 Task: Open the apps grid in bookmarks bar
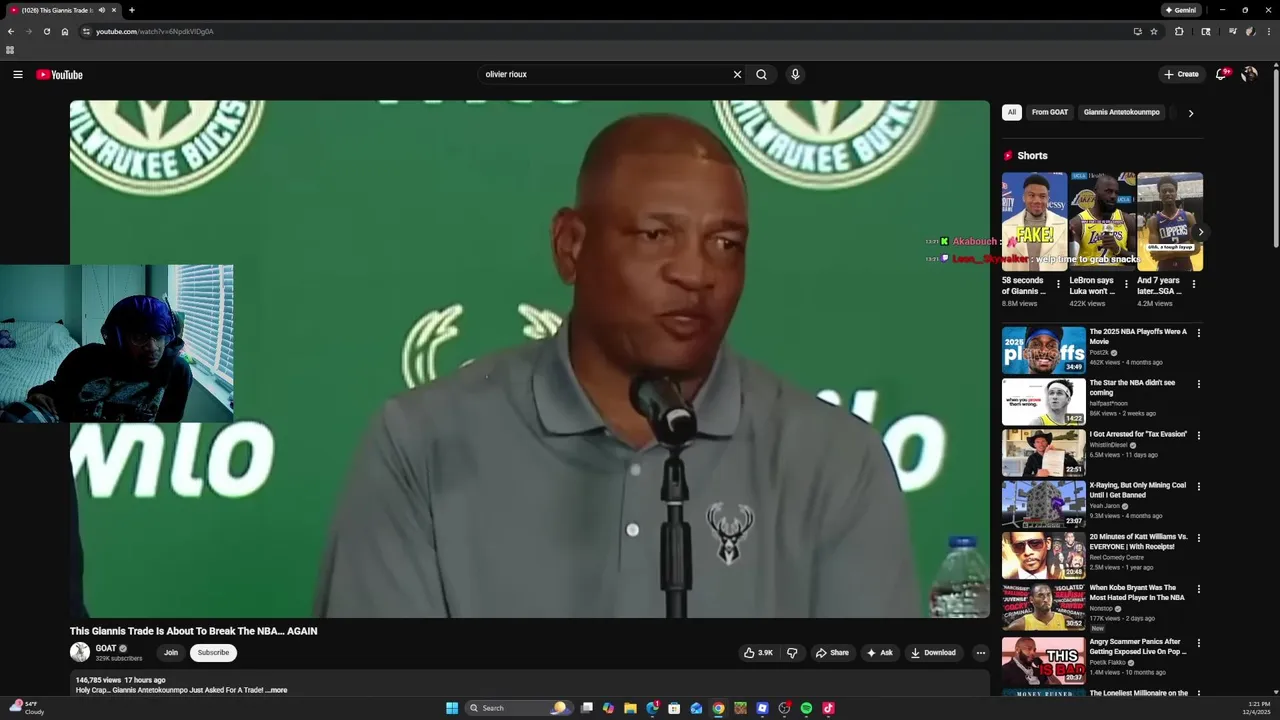pos(10,50)
